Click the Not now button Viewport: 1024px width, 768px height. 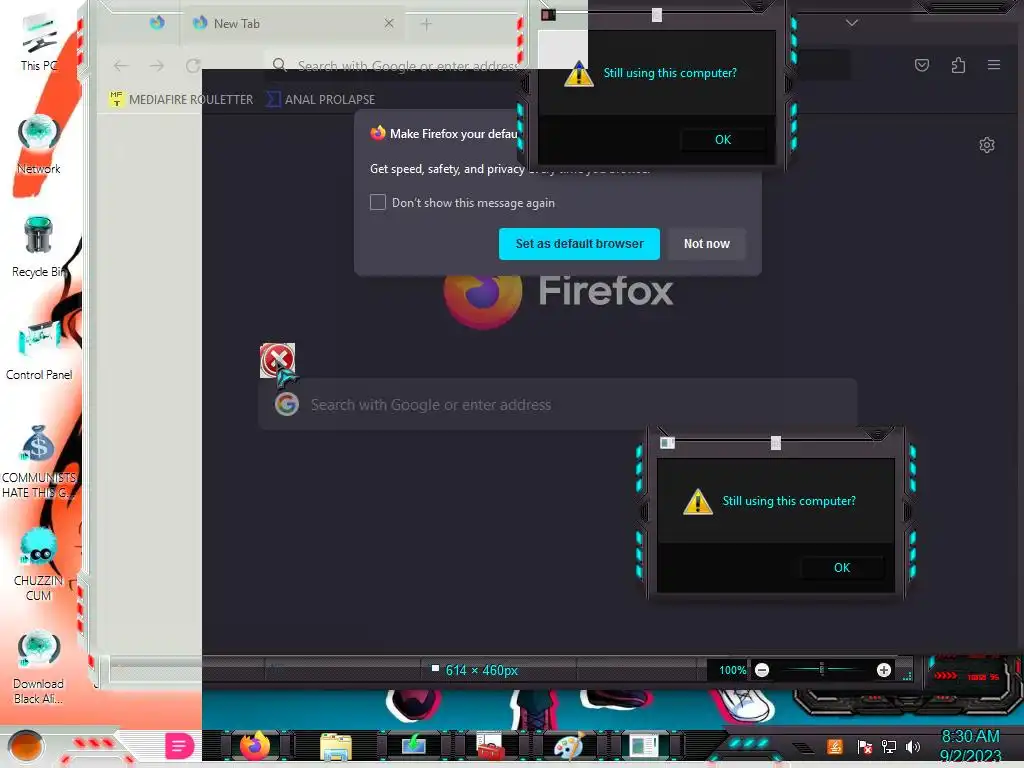707,244
